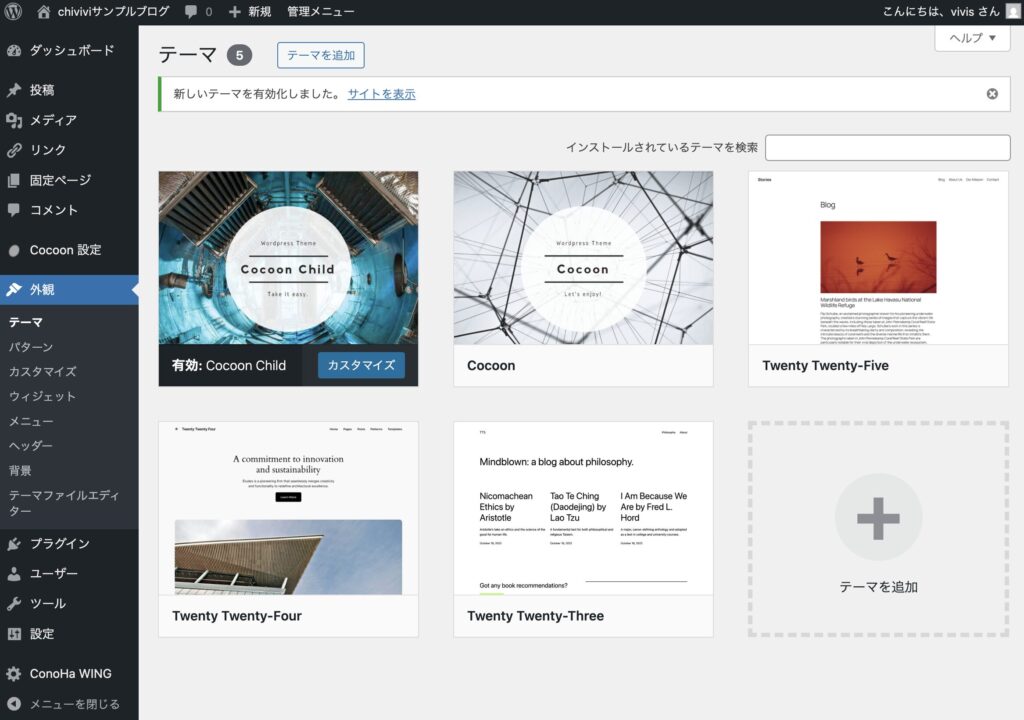
Task: Expand the ヘルプ dropdown tab
Action: (972, 38)
